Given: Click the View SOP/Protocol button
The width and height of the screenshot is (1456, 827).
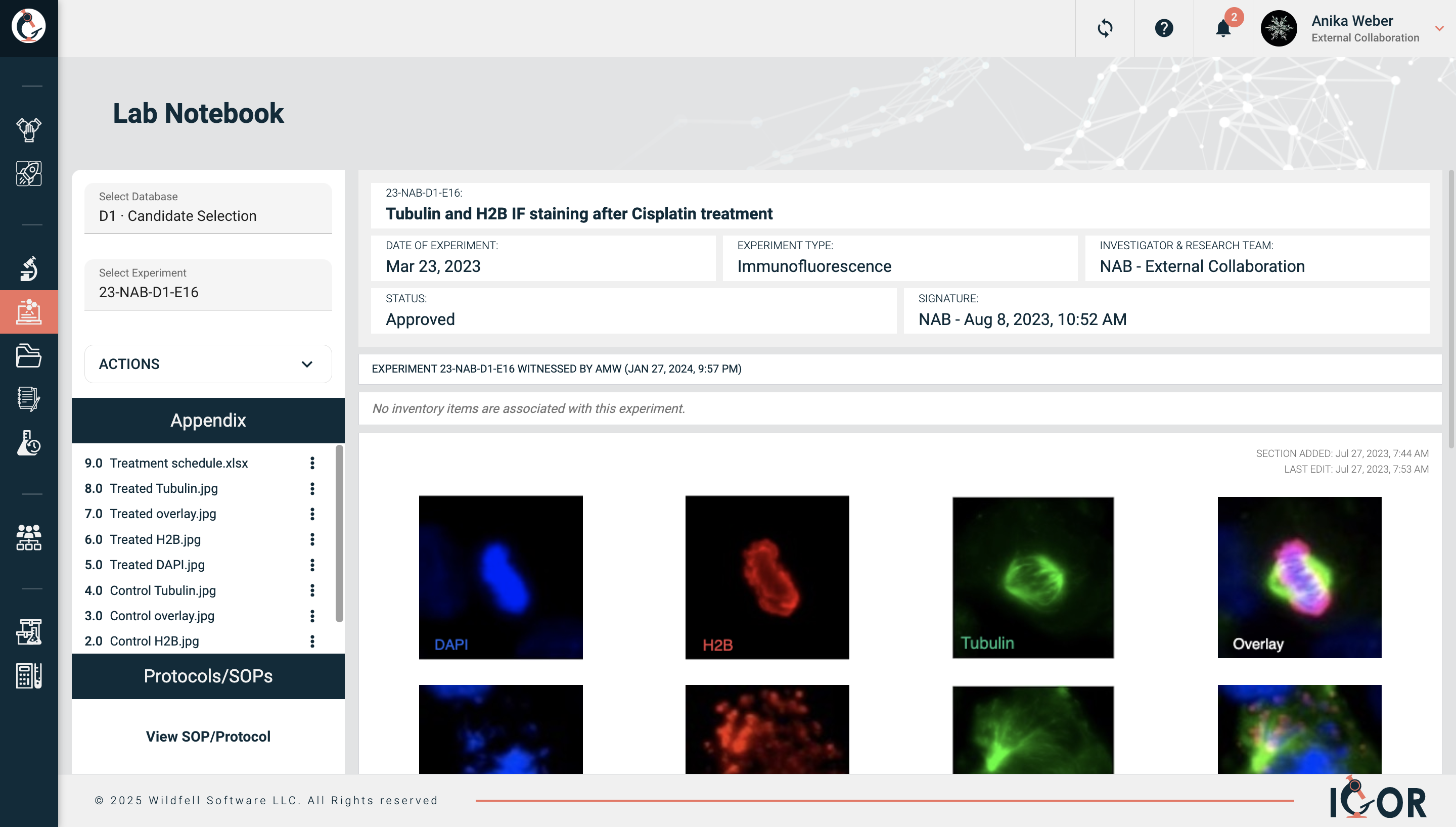Looking at the screenshot, I should tap(208, 736).
